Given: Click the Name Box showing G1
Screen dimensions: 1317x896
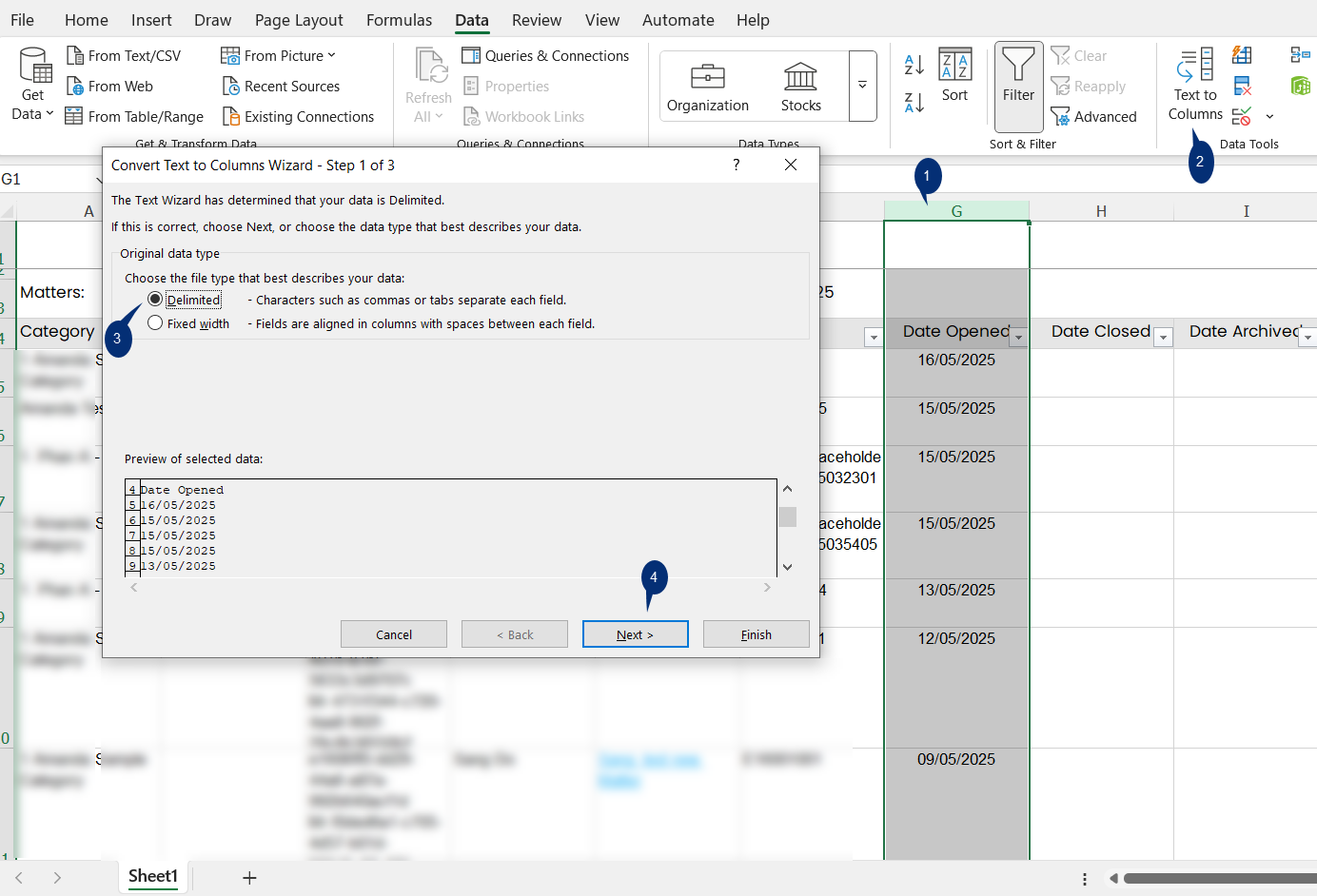Looking at the screenshot, I should tap(48, 179).
